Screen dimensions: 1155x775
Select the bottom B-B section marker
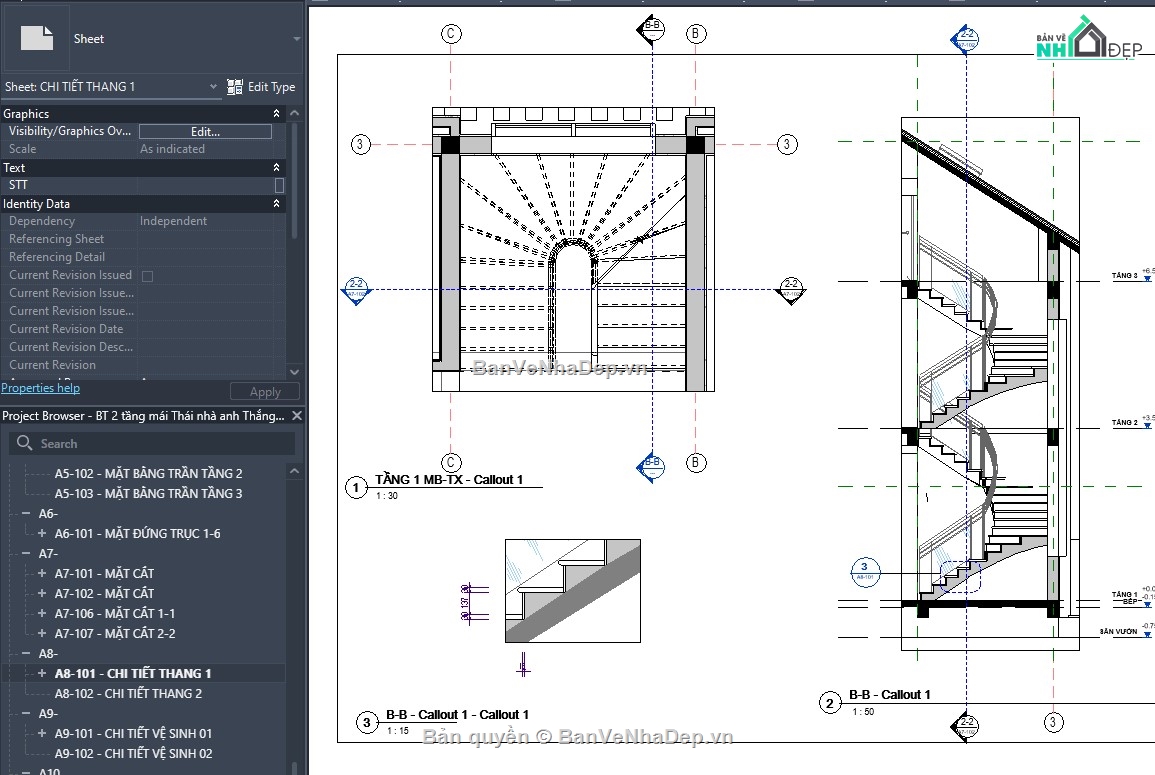pos(650,466)
